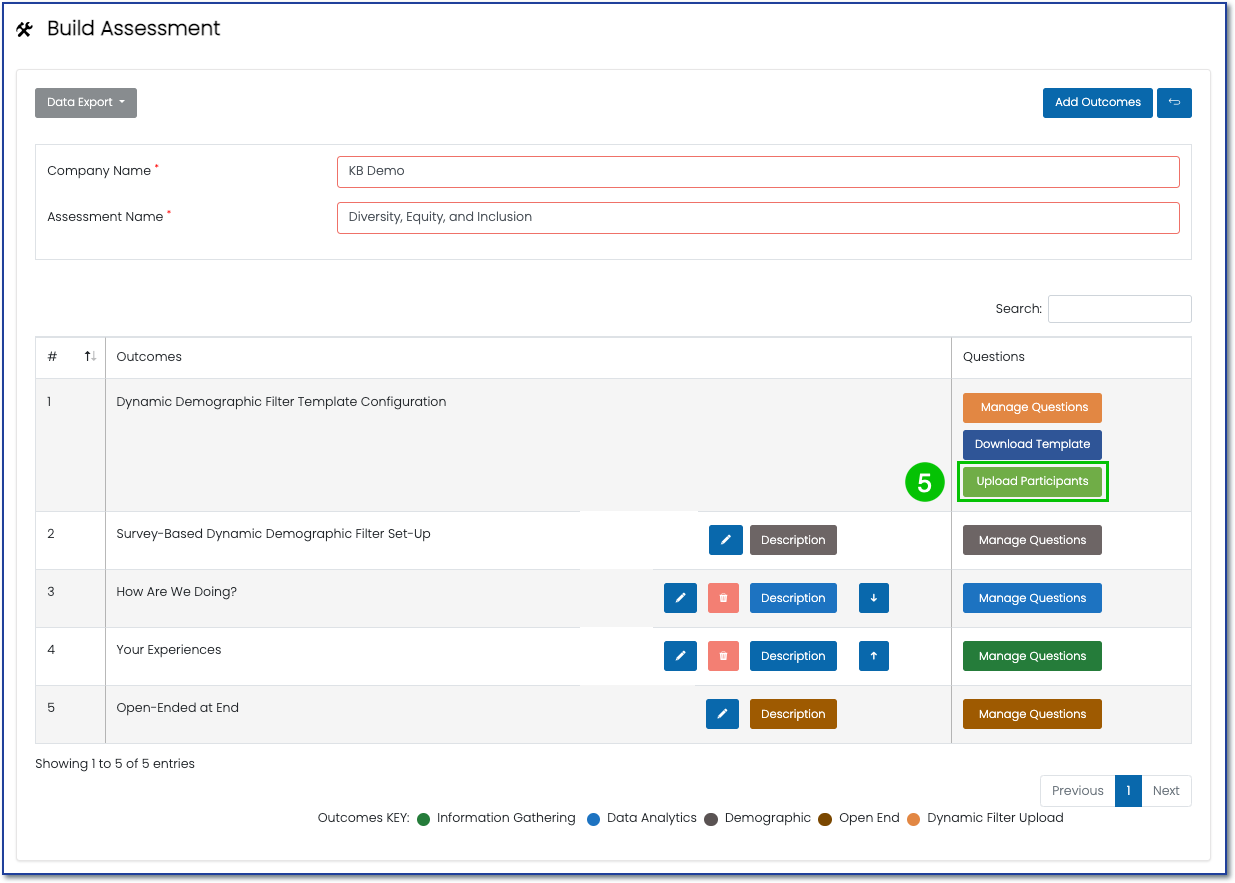Move How Are We Doing? down
Image resolution: width=1235 pixels, height=883 pixels.
(873, 598)
